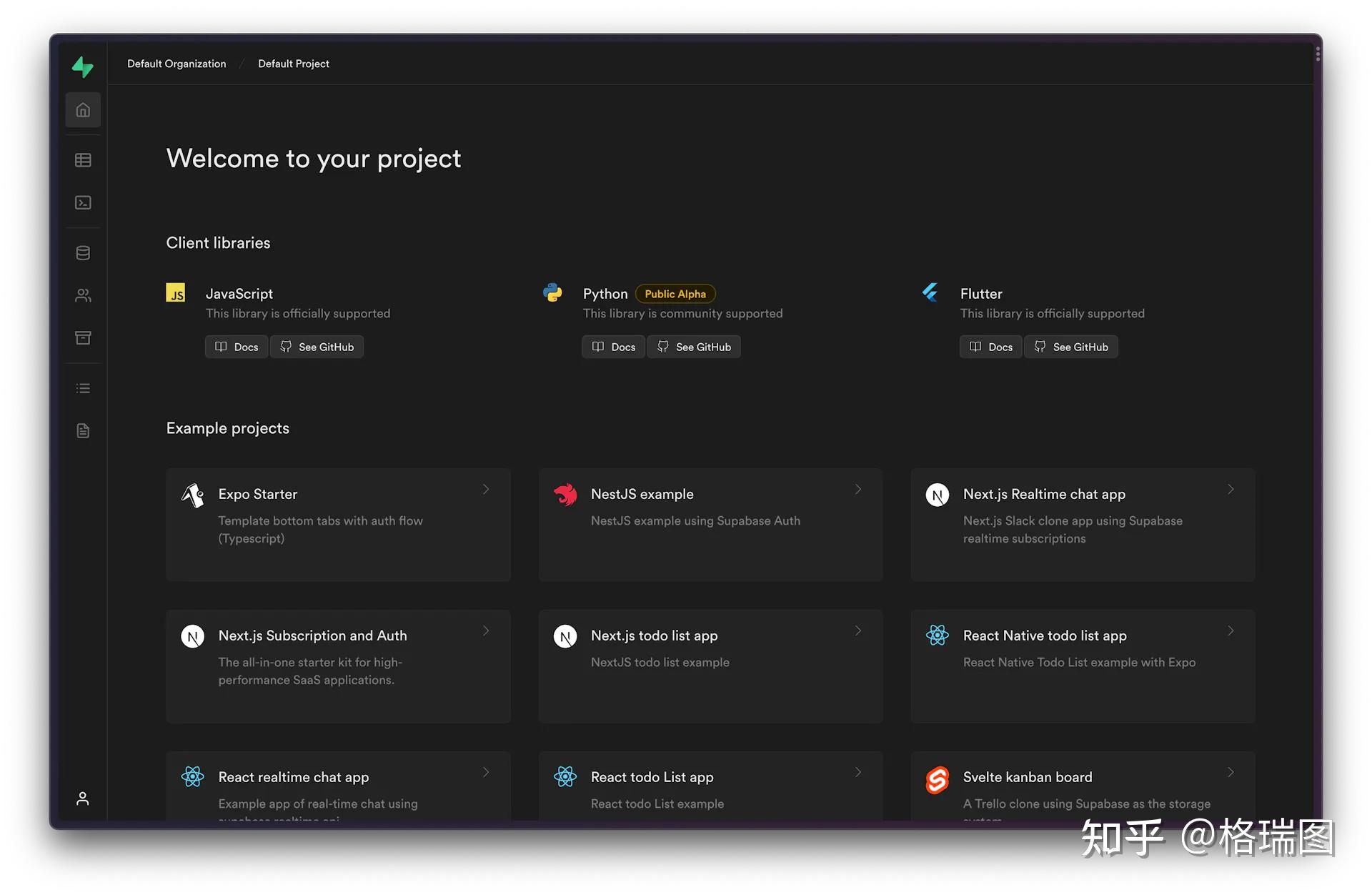
Task: Click the Supabase lightning bolt logo
Action: pos(83,66)
